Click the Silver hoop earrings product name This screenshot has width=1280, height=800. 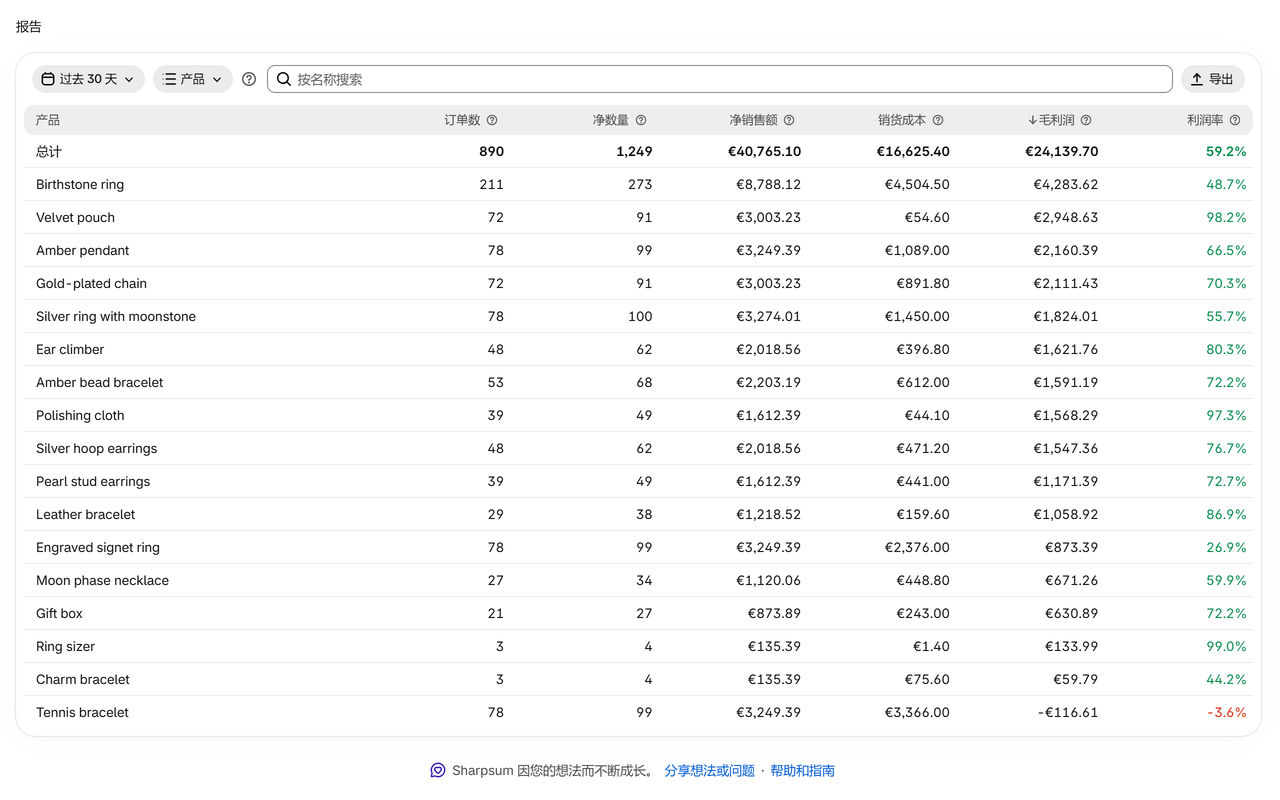(x=96, y=448)
